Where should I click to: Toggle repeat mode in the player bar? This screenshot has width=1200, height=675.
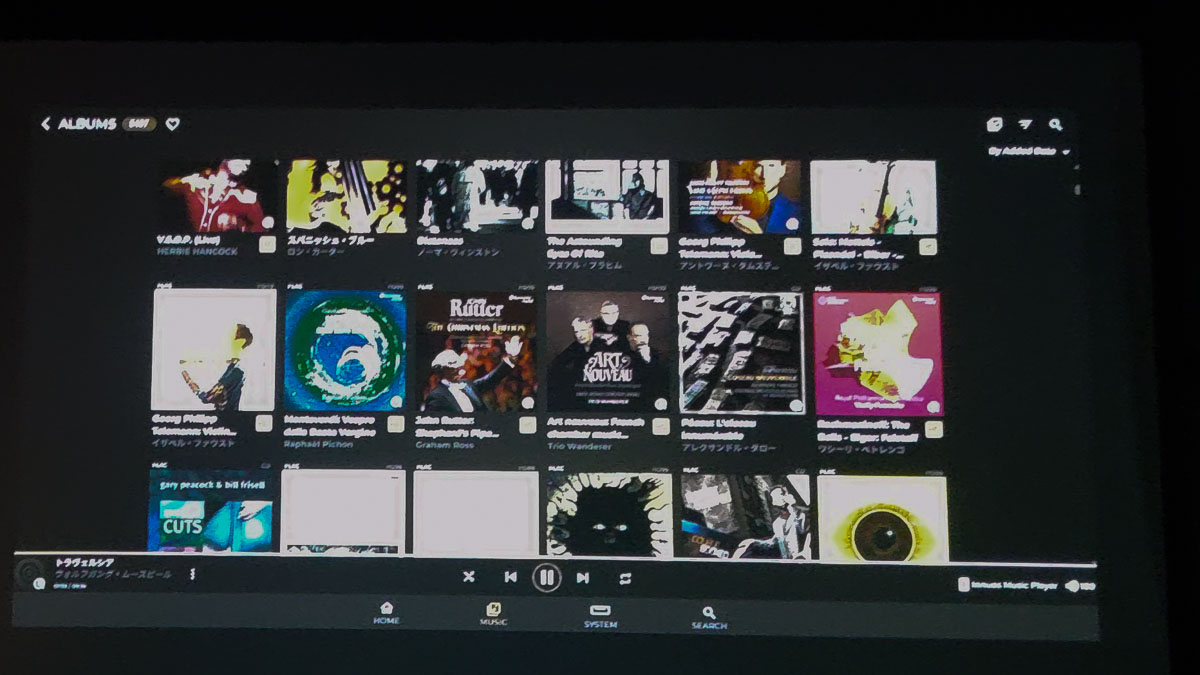tap(625, 578)
